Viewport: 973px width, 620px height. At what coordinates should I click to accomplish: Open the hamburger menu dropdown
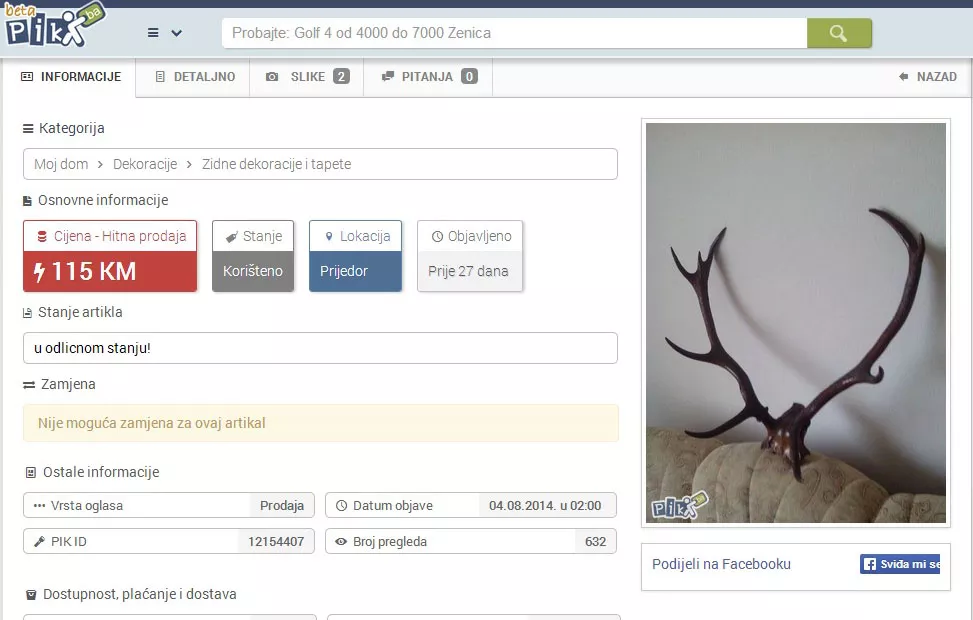164,33
